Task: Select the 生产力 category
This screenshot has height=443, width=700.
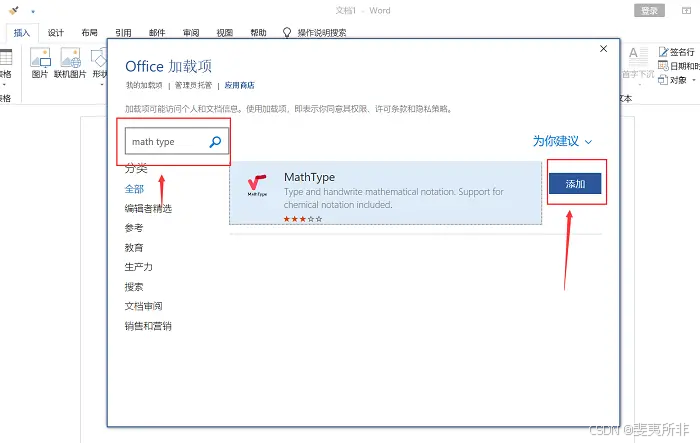Action: click(x=139, y=267)
